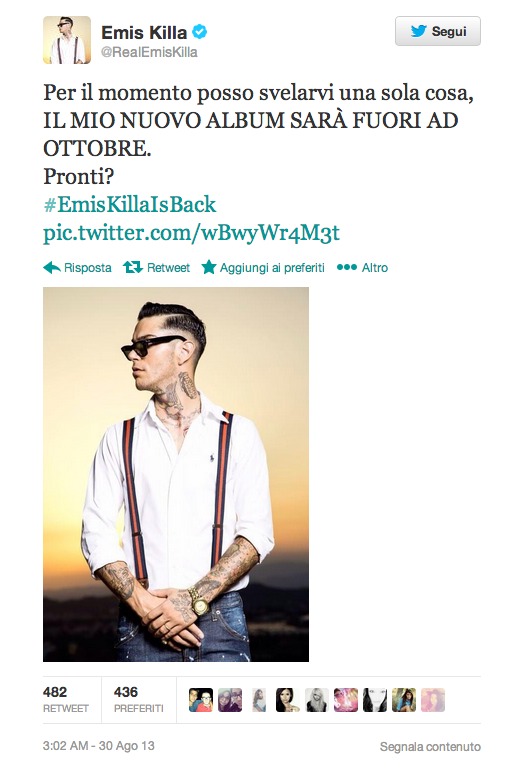
Task: Open the pic.twitter.com/wBwyWr4M3t link
Action: pyautogui.click(x=191, y=233)
